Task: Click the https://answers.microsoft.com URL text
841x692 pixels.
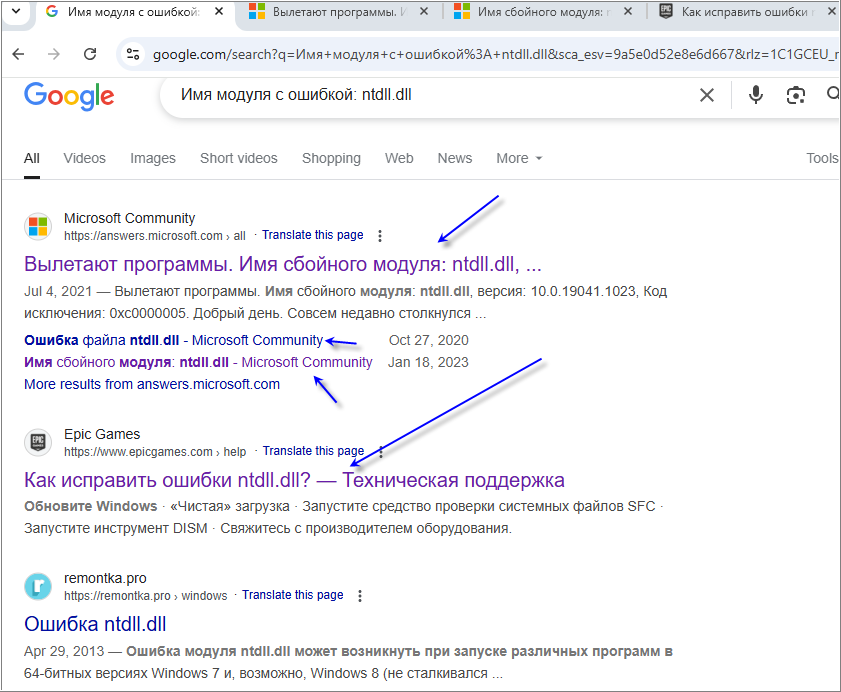Action: tap(154, 236)
